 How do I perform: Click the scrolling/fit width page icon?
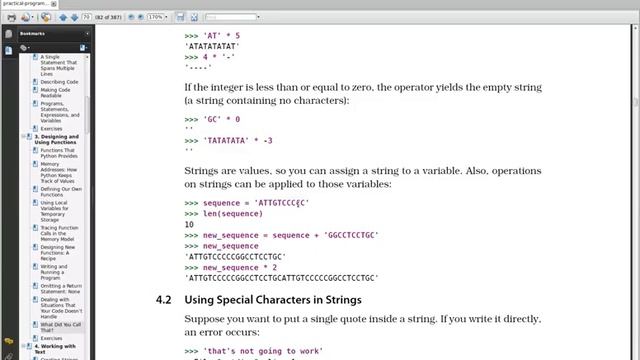[x=180, y=17]
